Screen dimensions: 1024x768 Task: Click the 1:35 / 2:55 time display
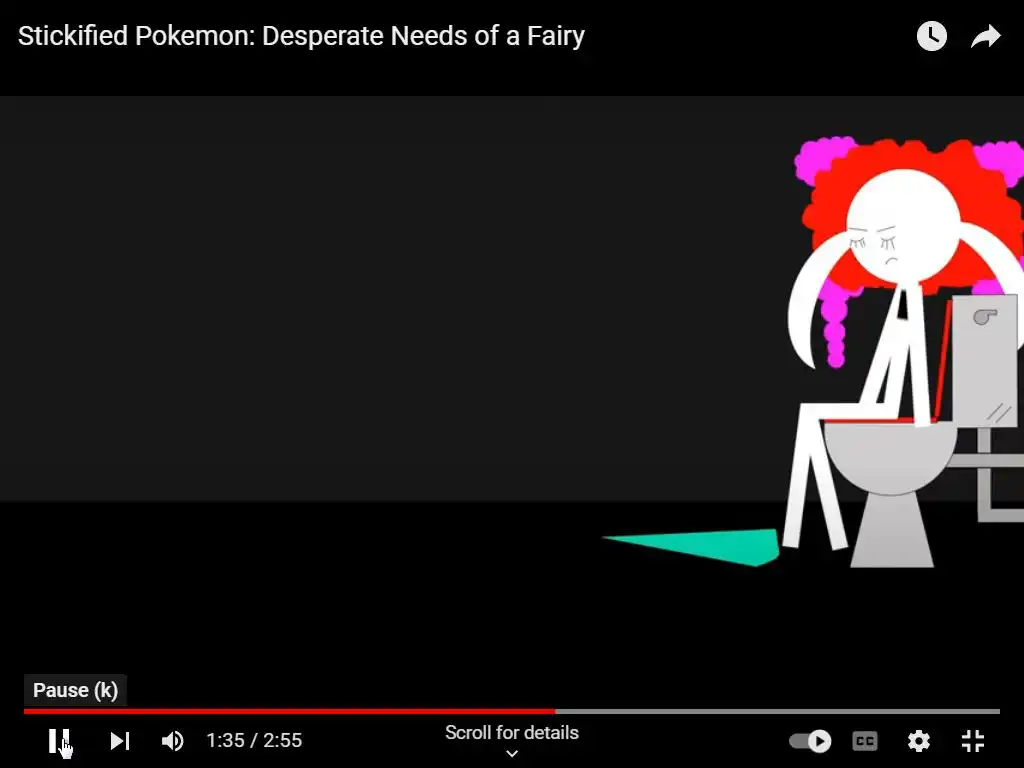[x=254, y=741]
